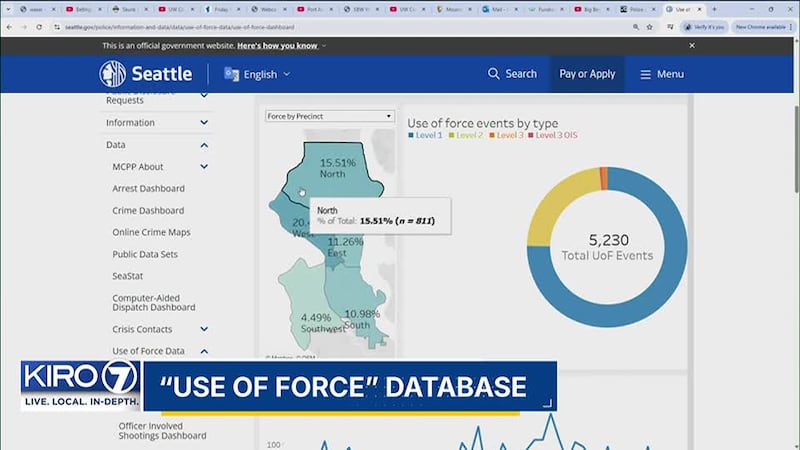This screenshot has height=450, width=800.
Task: Expand the Crisis Contacts section
Action: (x=204, y=329)
